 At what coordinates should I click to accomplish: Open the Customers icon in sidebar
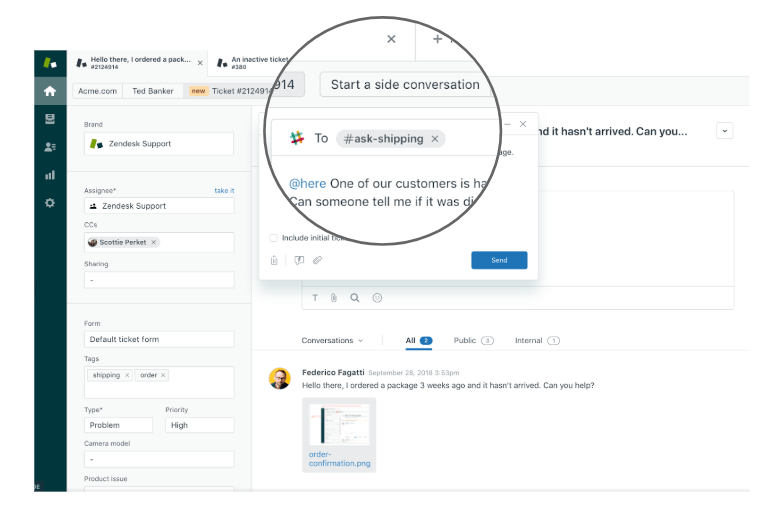click(50, 147)
